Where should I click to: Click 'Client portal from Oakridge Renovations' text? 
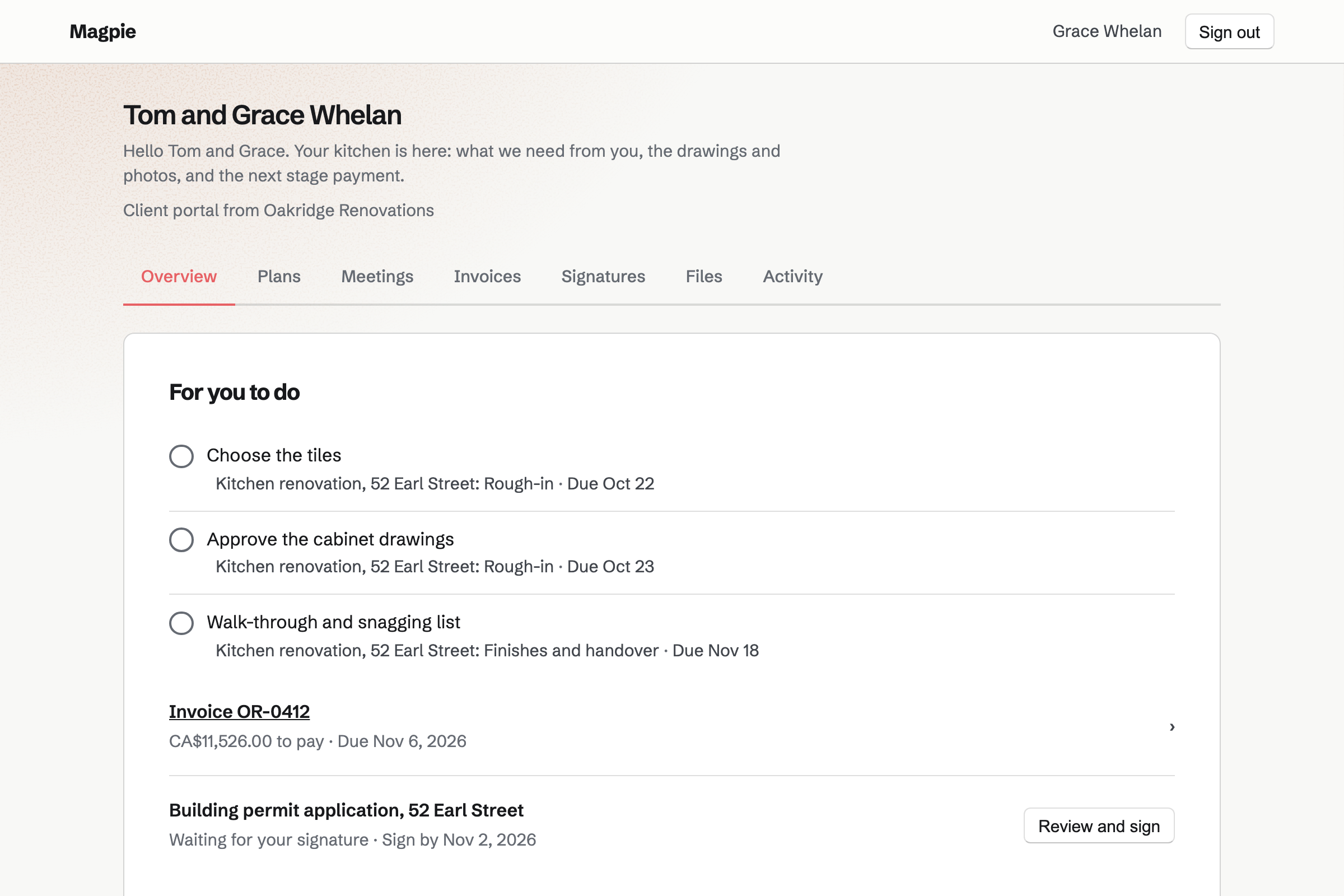click(279, 211)
